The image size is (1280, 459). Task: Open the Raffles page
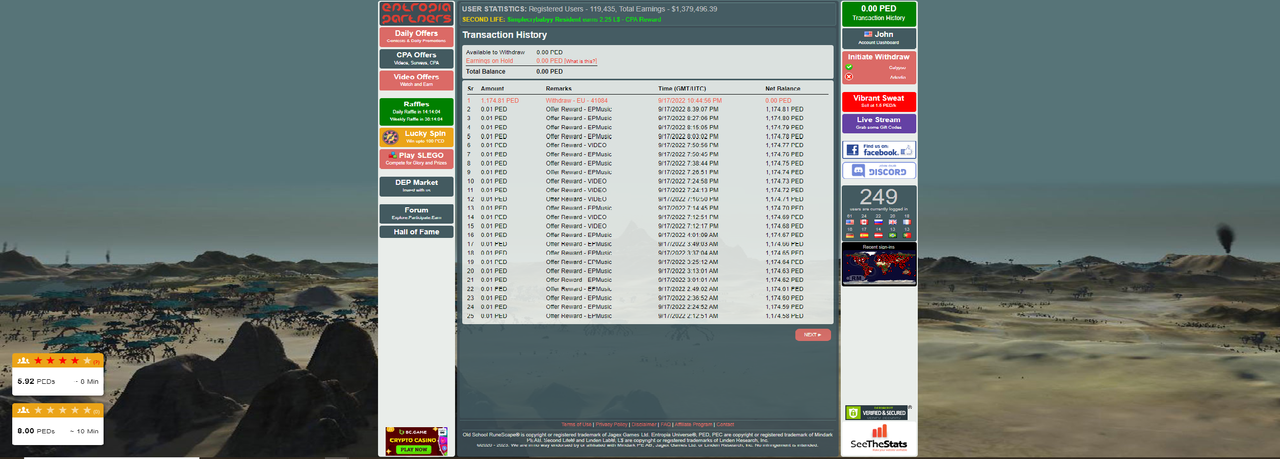[x=416, y=112]
